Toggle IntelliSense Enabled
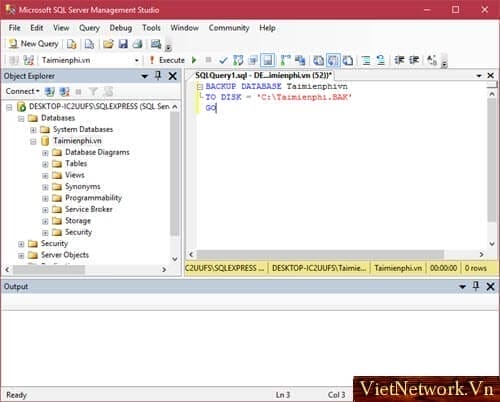 point(268,60)
